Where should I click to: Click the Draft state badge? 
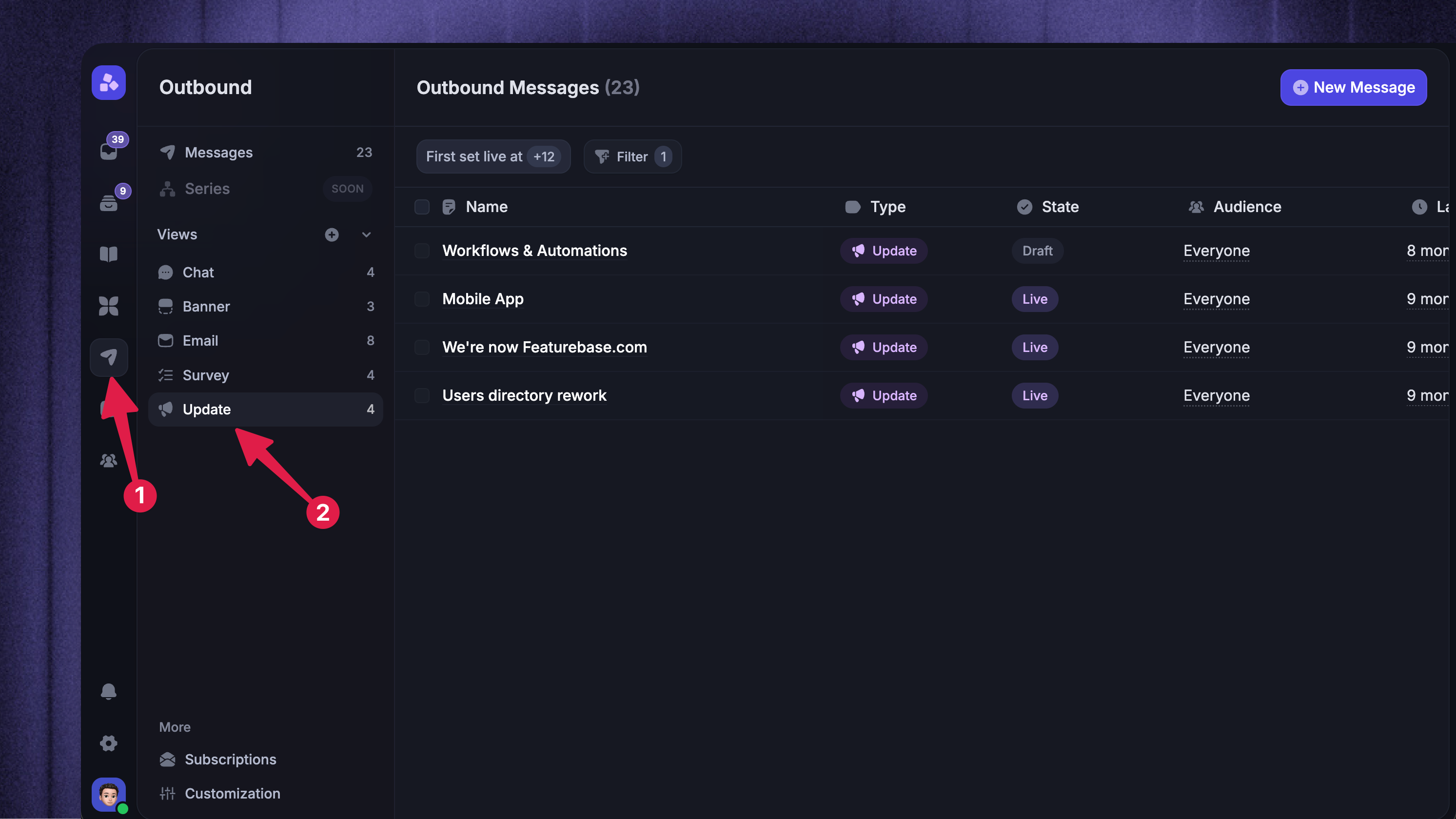point(1037,251)
